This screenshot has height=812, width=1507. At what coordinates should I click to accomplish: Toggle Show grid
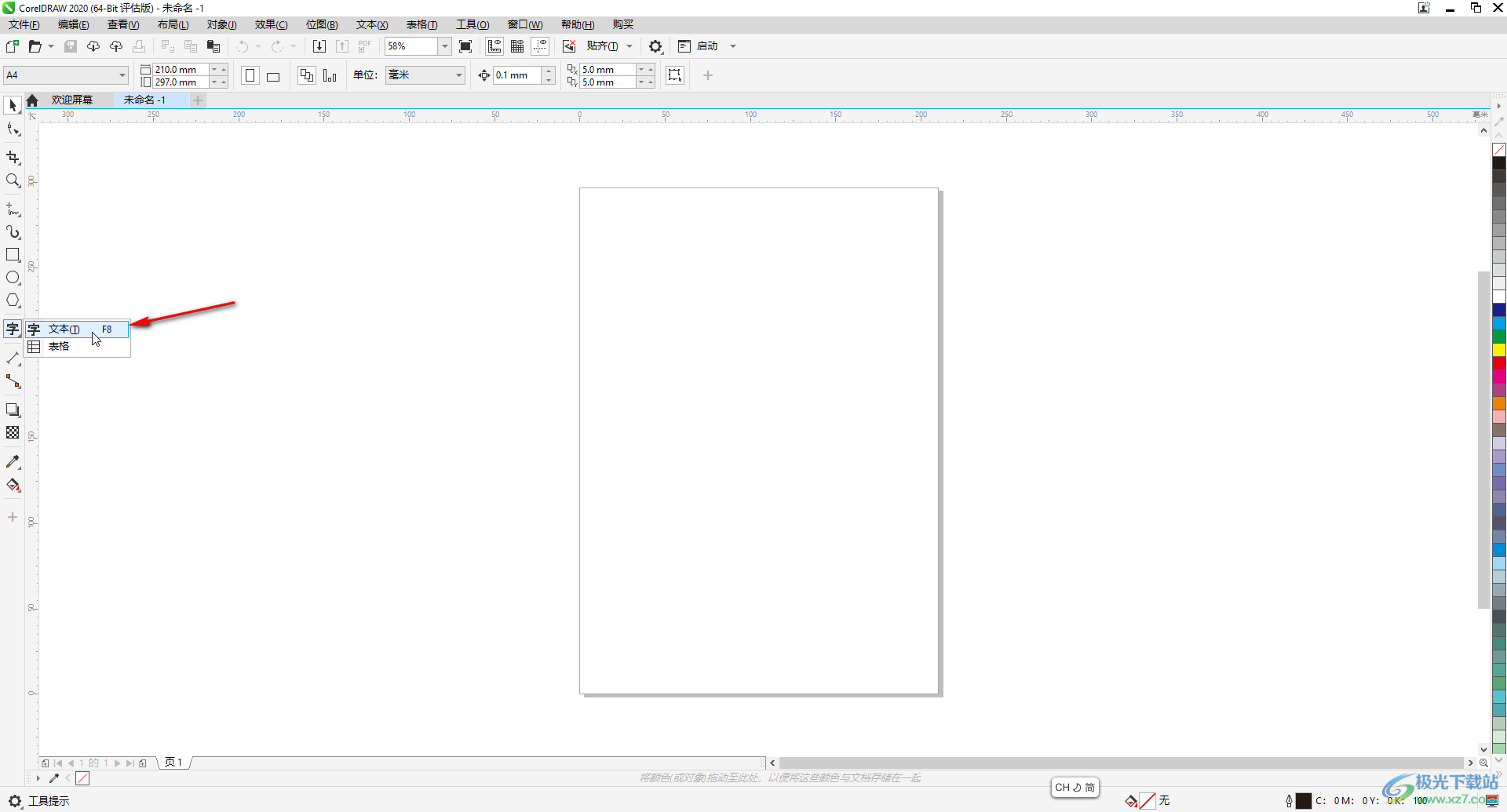coord(517,46)
